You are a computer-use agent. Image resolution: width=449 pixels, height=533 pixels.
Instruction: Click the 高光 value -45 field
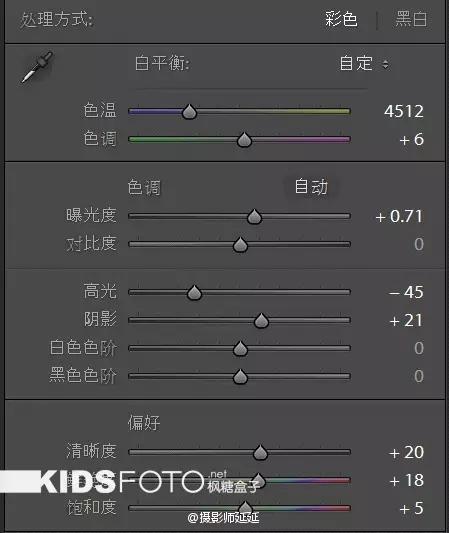click(406, 292)
